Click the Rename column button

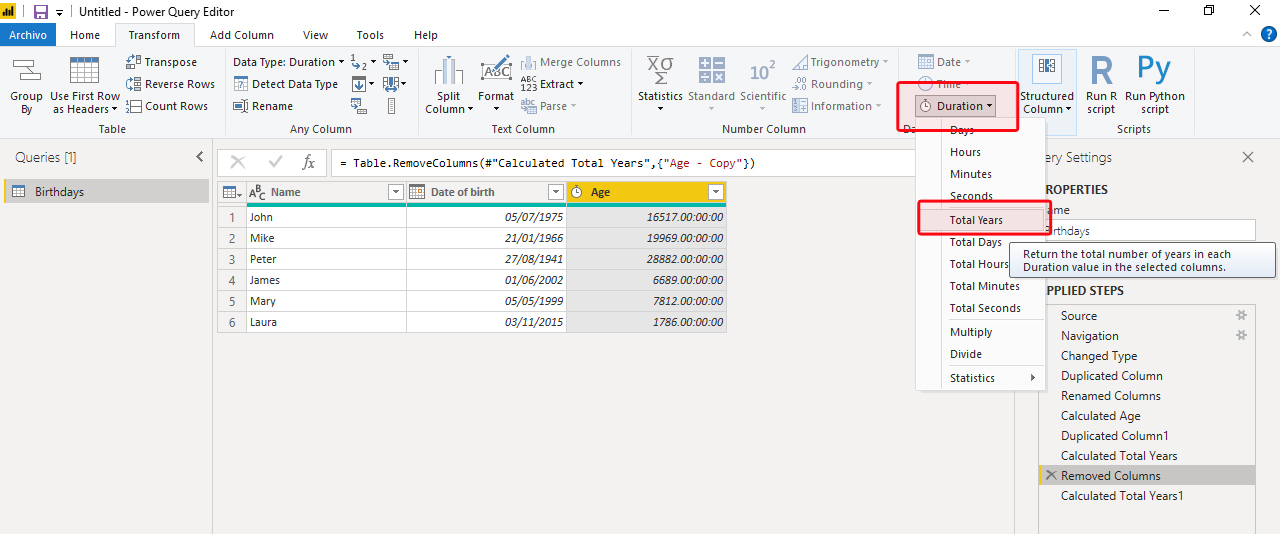click(264, 106)
